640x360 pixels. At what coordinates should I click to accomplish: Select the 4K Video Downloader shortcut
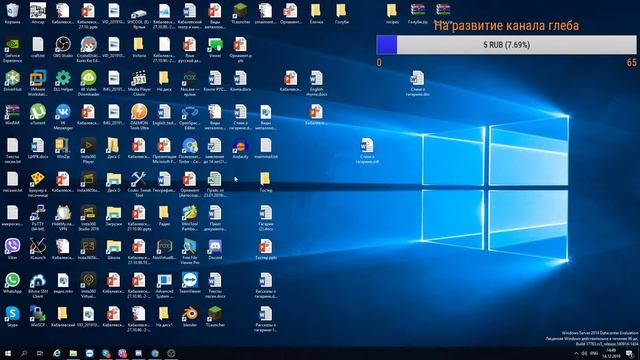click(88, 82)
